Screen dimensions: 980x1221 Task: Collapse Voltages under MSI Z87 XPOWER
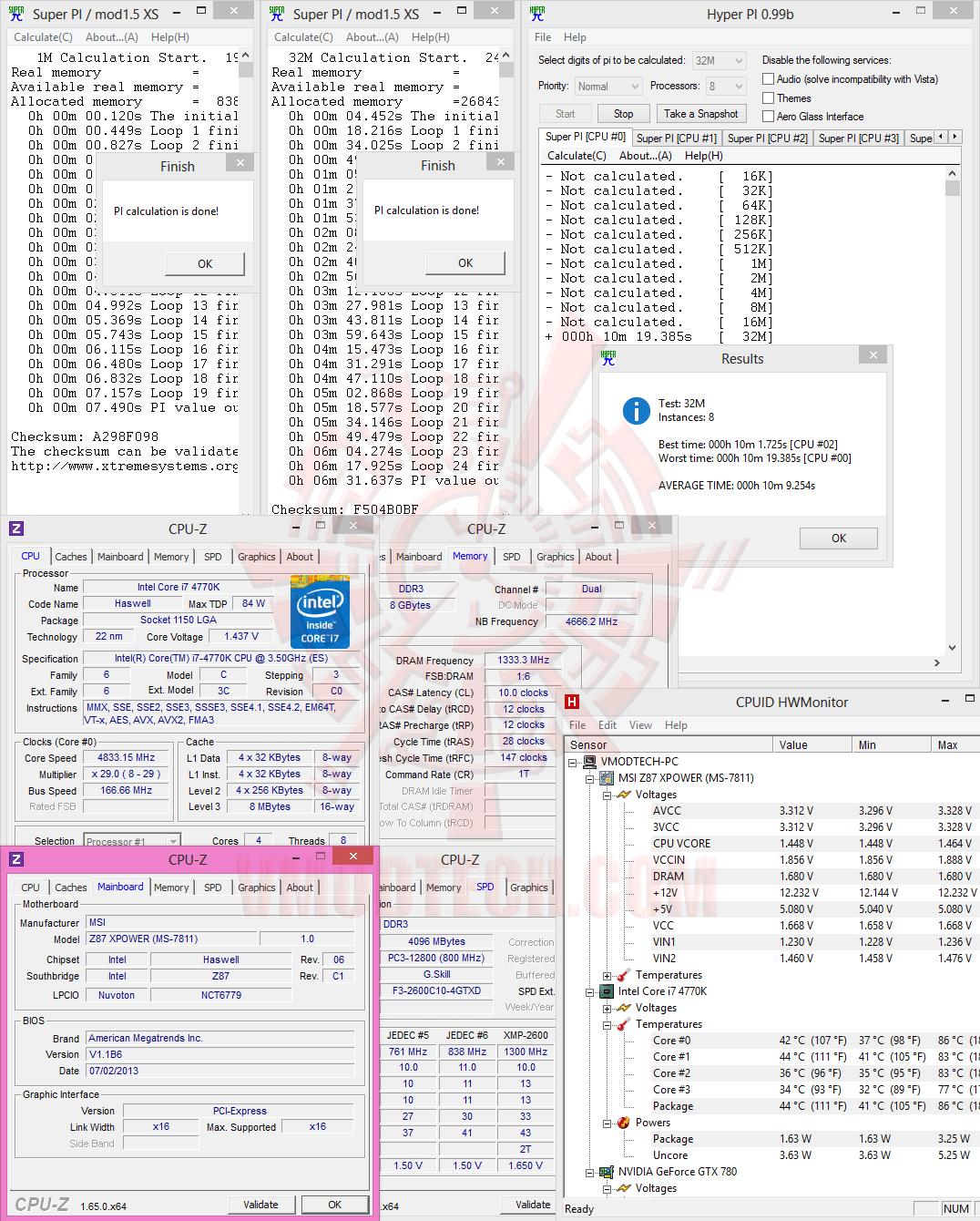tap(607, 795)
